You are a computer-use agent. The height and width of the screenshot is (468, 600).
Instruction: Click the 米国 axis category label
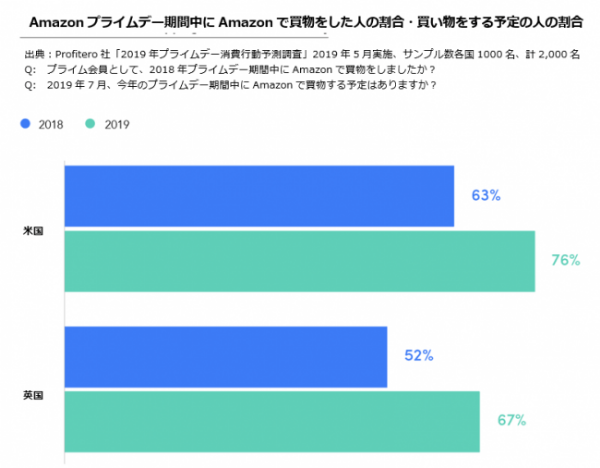coord(33,230)
